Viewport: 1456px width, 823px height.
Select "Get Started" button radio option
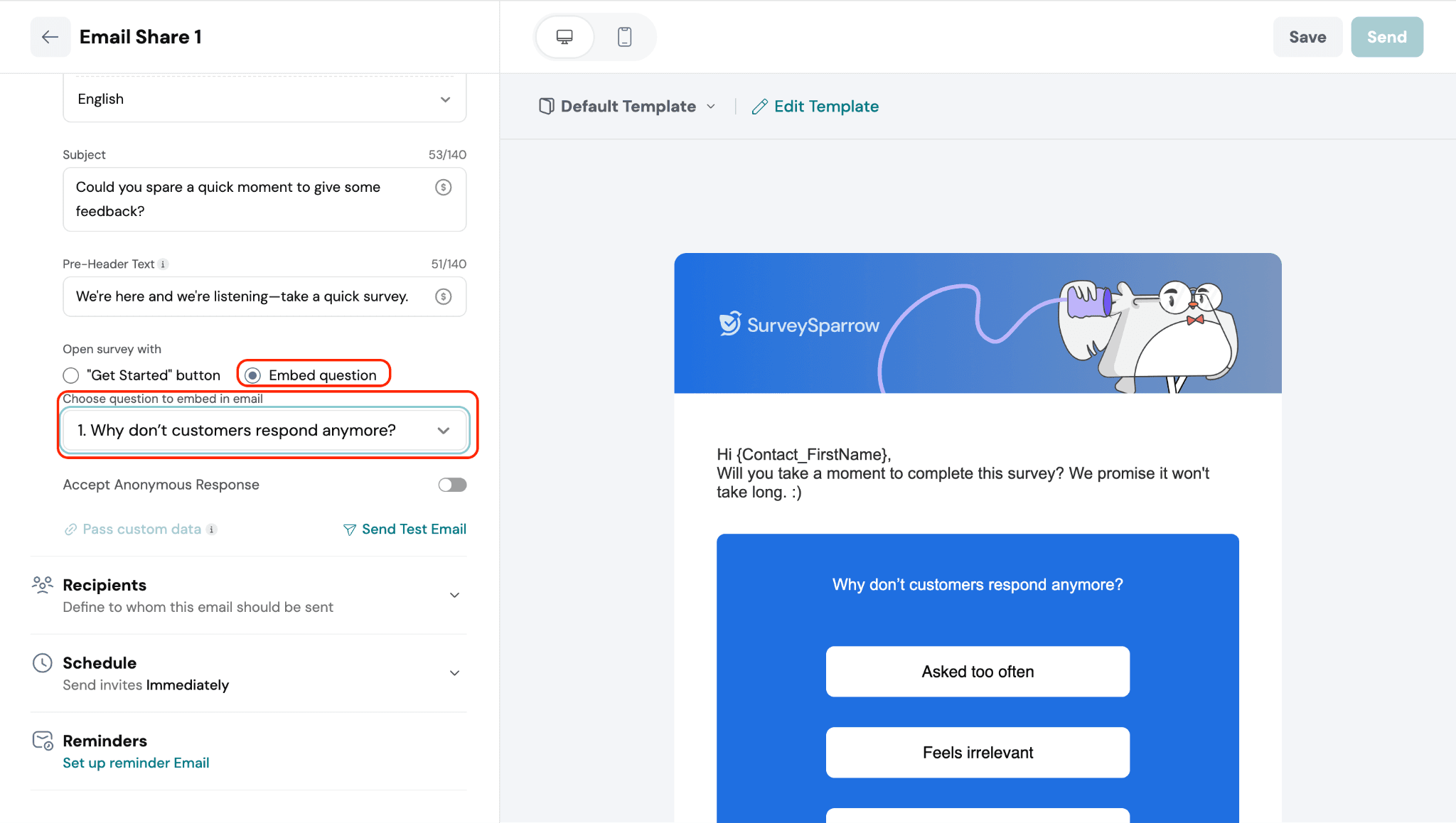(x=71, y=375)
